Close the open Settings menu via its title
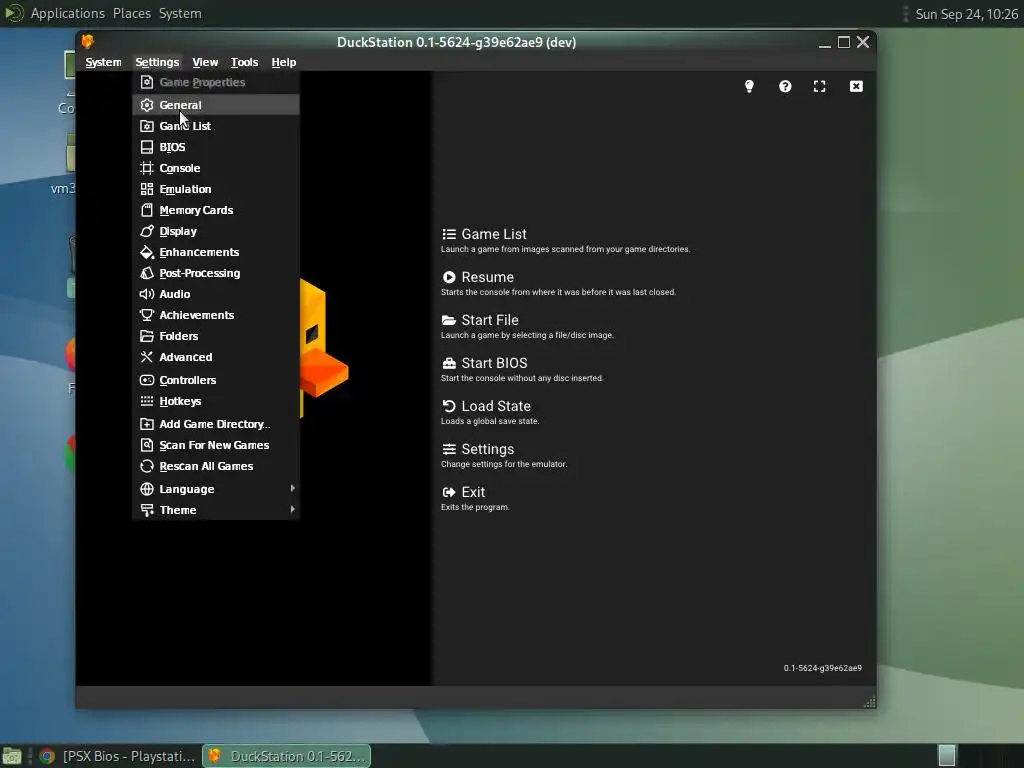The height and width of the screenshot is (768, 1024). [157, 62]
